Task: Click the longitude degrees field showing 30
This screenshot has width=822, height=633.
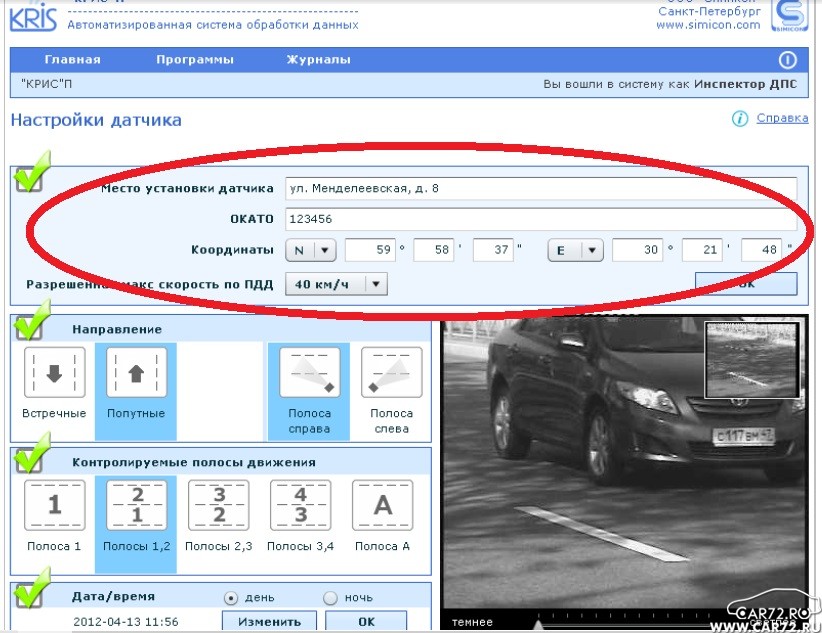Action: coord(637,250)
